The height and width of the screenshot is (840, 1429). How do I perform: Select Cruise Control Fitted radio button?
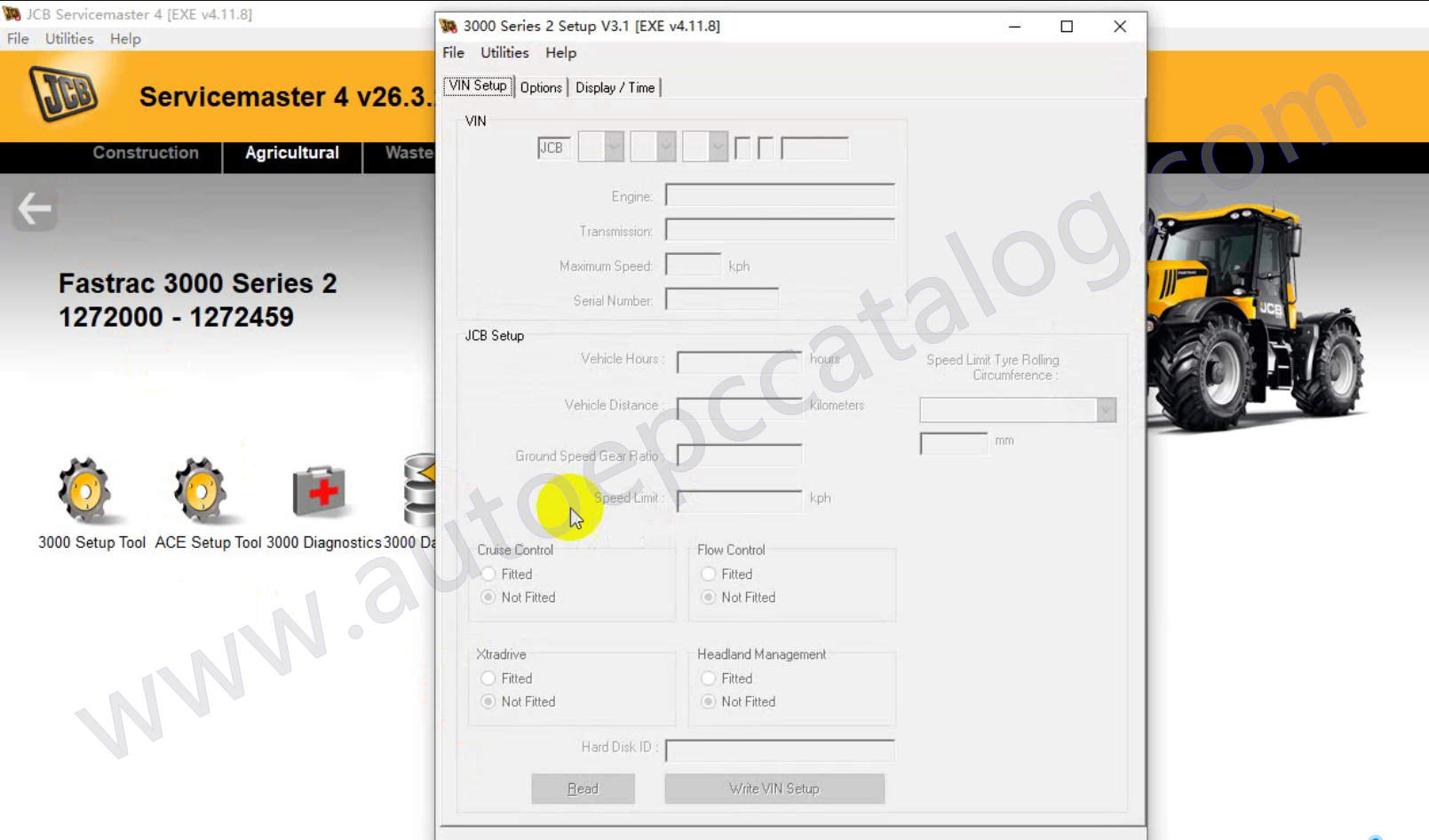pyautogui.click(x=488, y=575)
